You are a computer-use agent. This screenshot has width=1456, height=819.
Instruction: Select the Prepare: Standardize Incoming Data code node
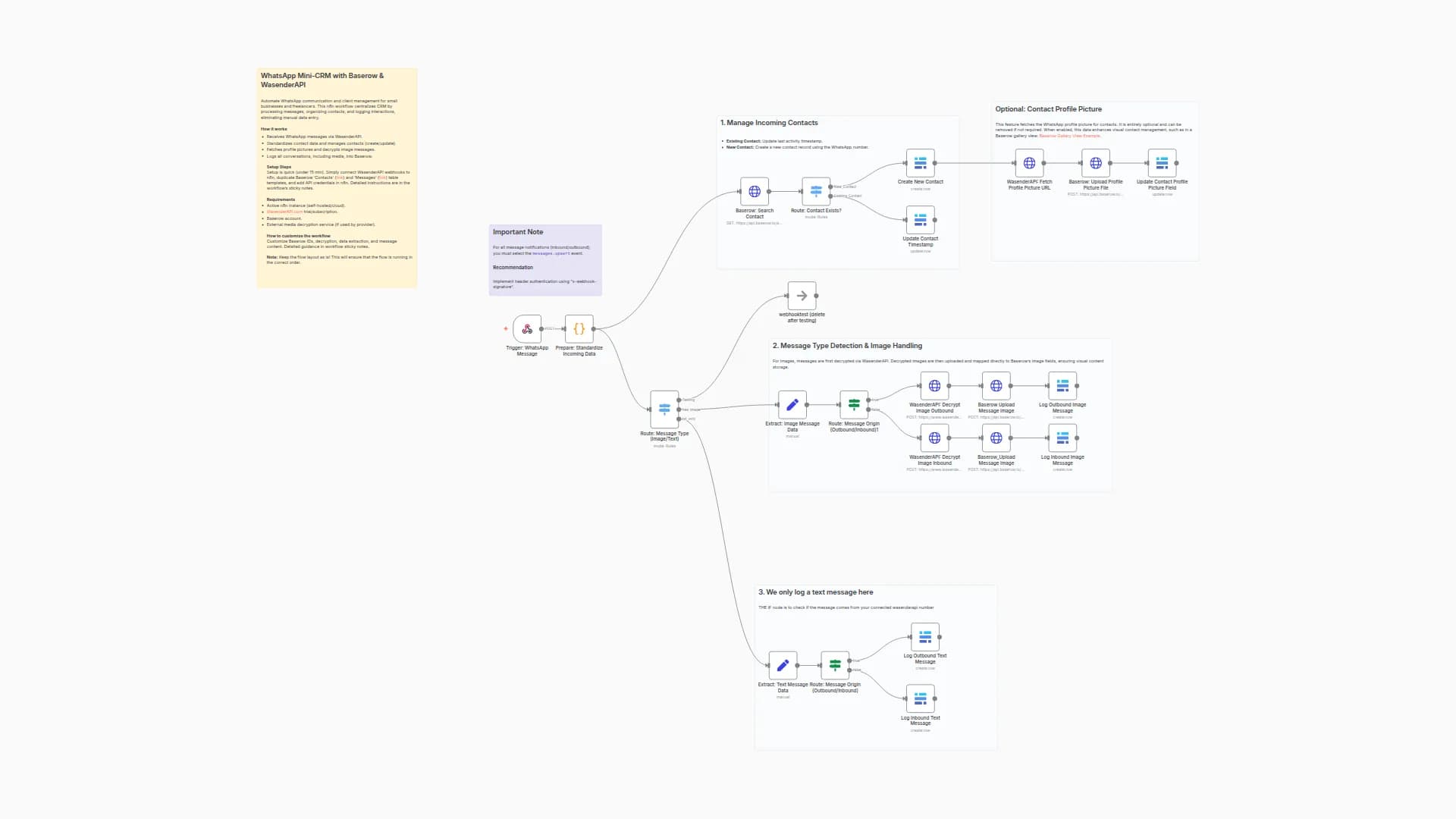[x=579, y=329]
